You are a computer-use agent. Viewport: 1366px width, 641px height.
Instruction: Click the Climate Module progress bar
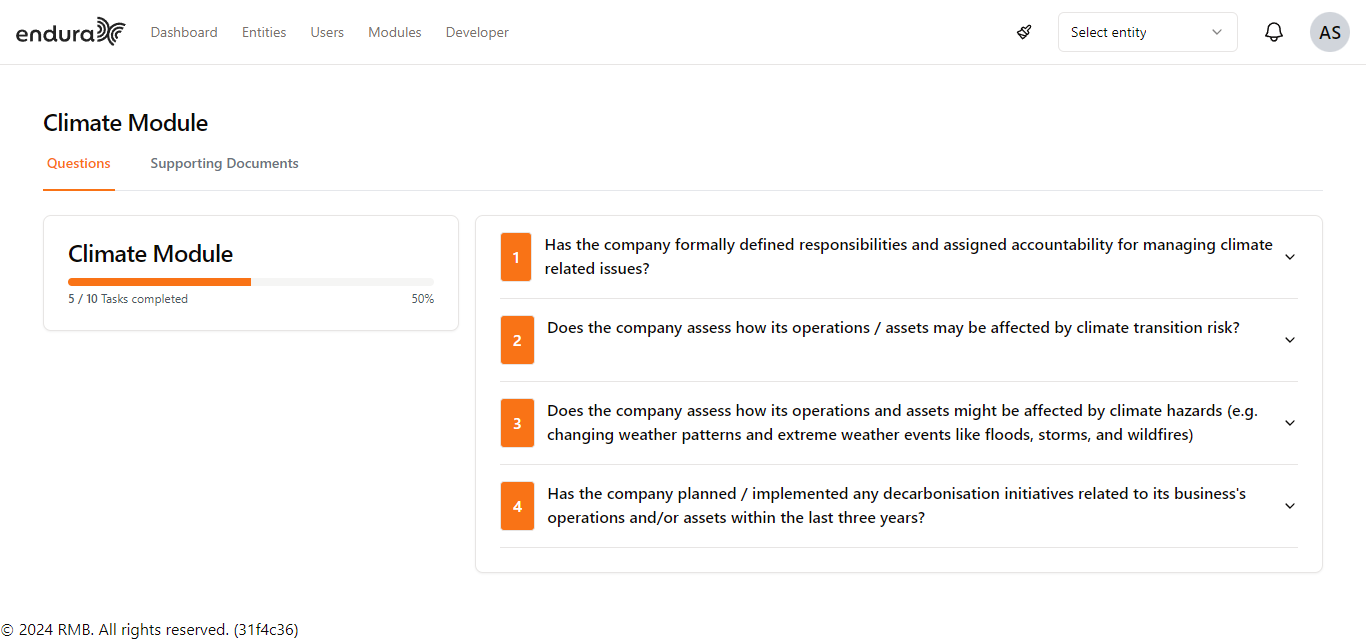[251, 282]
